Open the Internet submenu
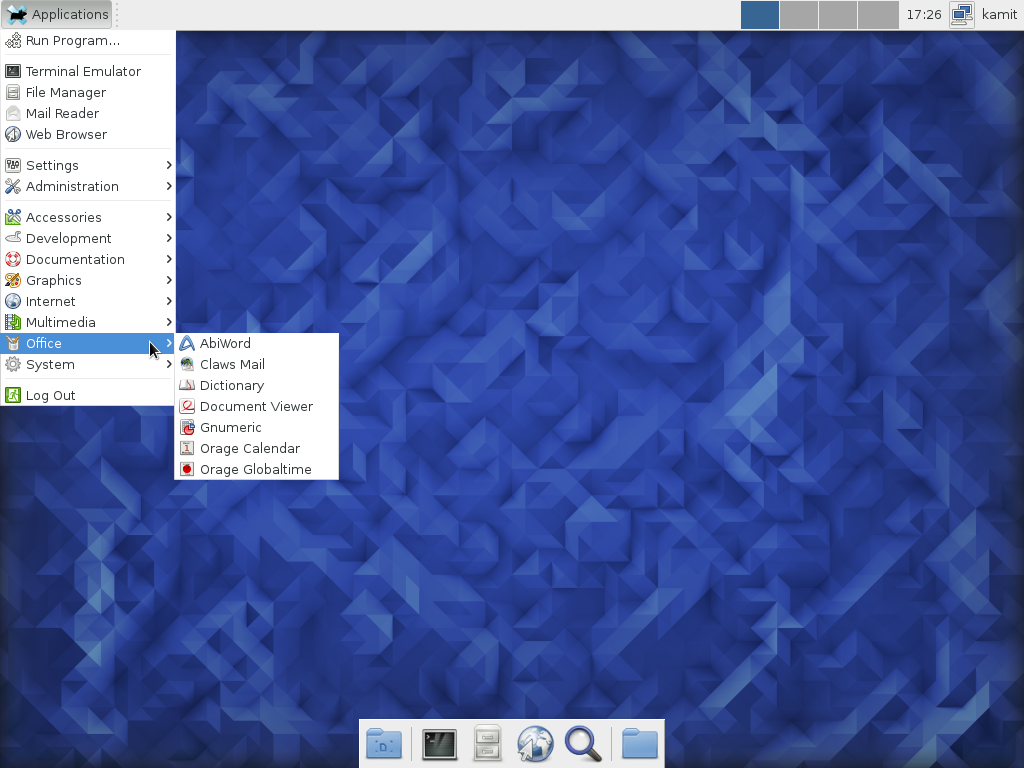1024x768 pixels. 50,301
